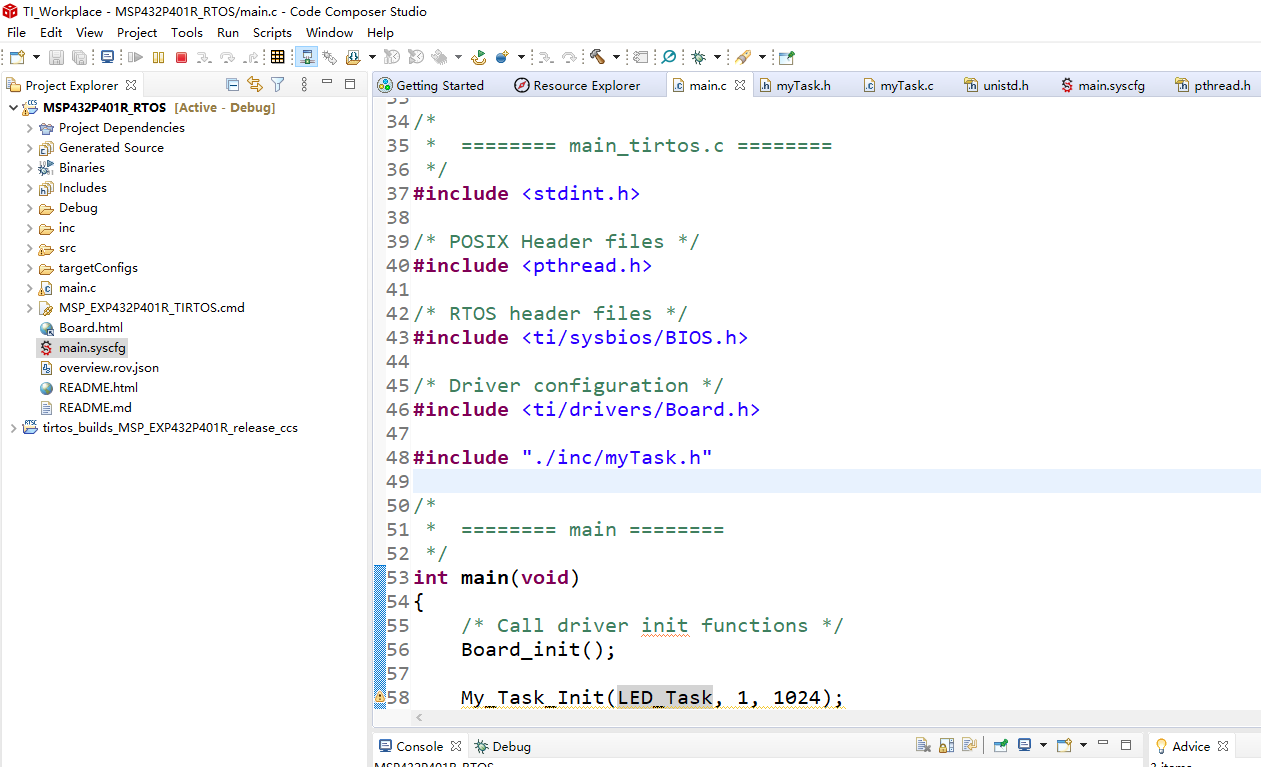Image resolution: width=1261 pixels, height=767 pixels.
Task: Click the Resume debug icon
Action: coord(135,57)
